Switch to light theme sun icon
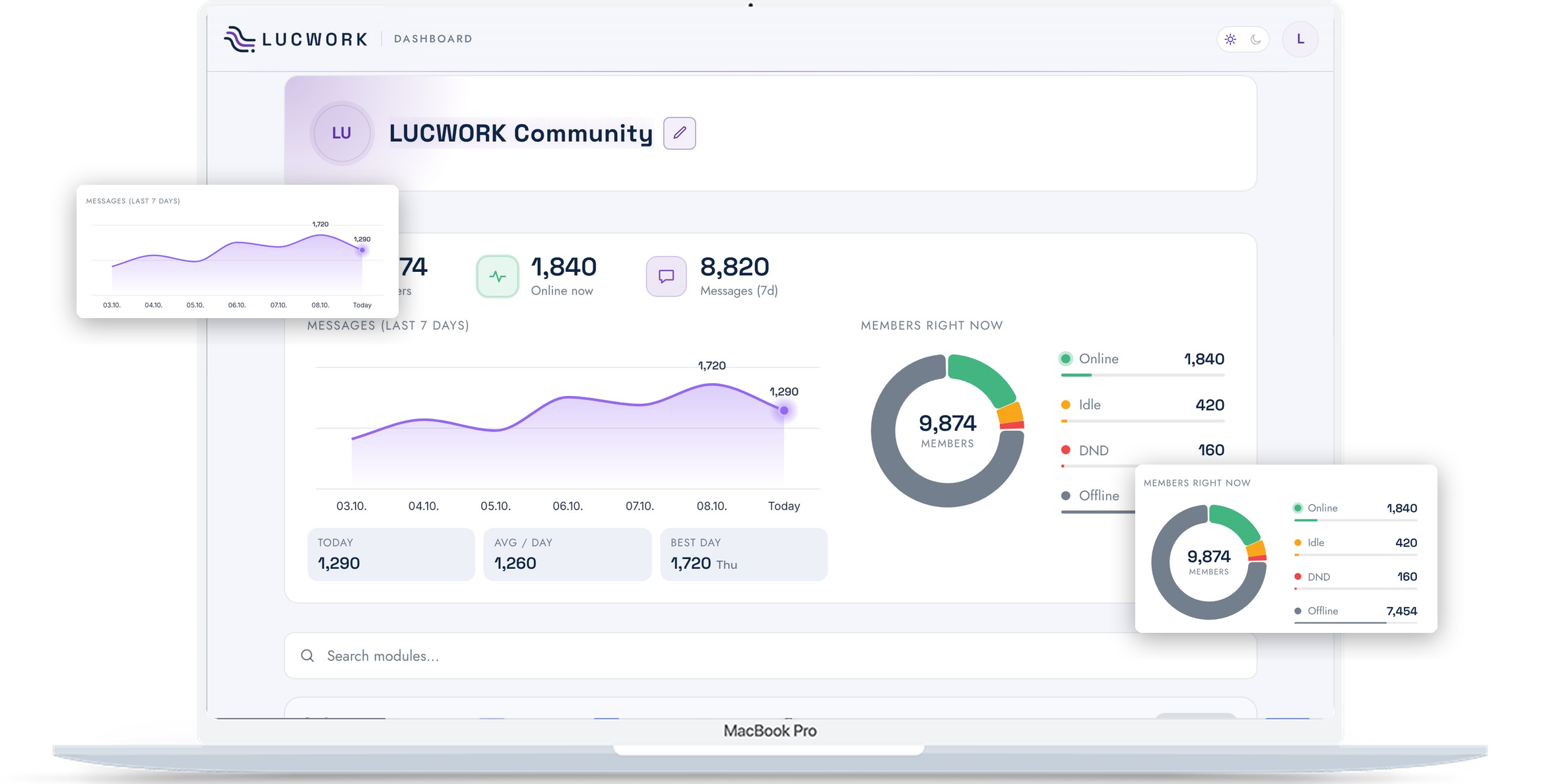 (1230, 40)
